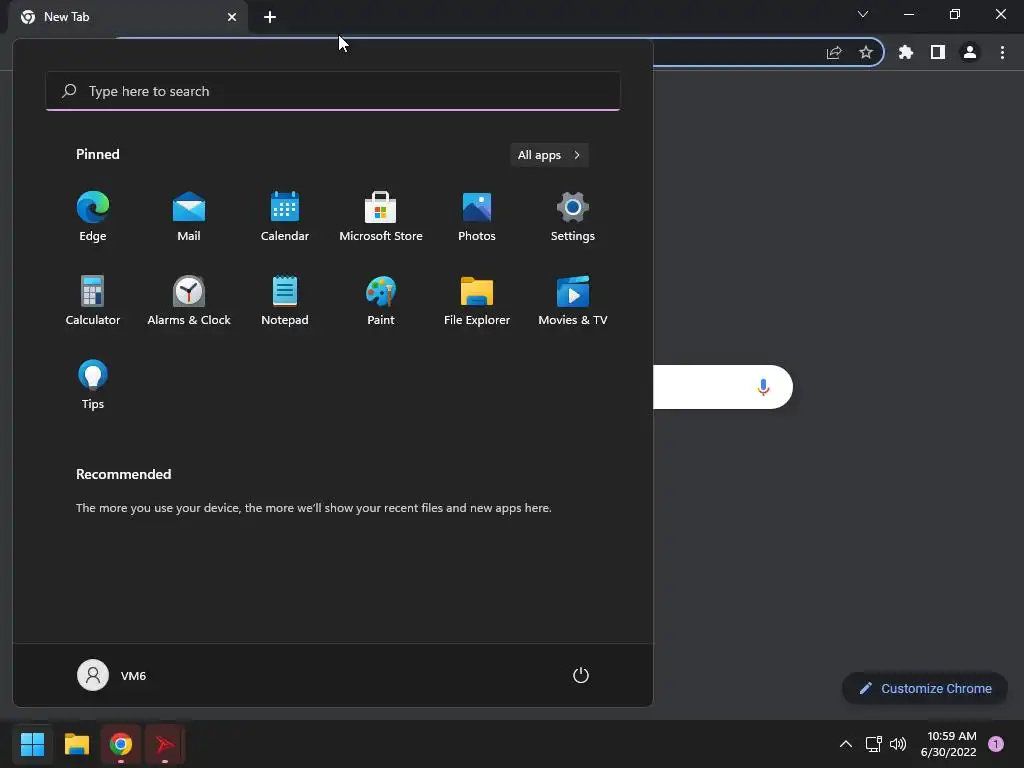Screen dimensions: 1024x768
Task: Open File Explorer from pinned apps
Action: (477, 300)
